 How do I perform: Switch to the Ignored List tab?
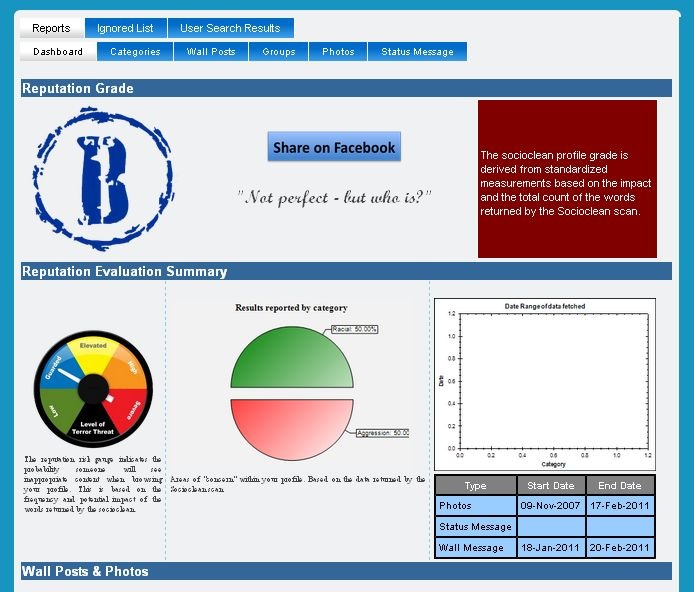pyautogui.click(x=126, y=28)
